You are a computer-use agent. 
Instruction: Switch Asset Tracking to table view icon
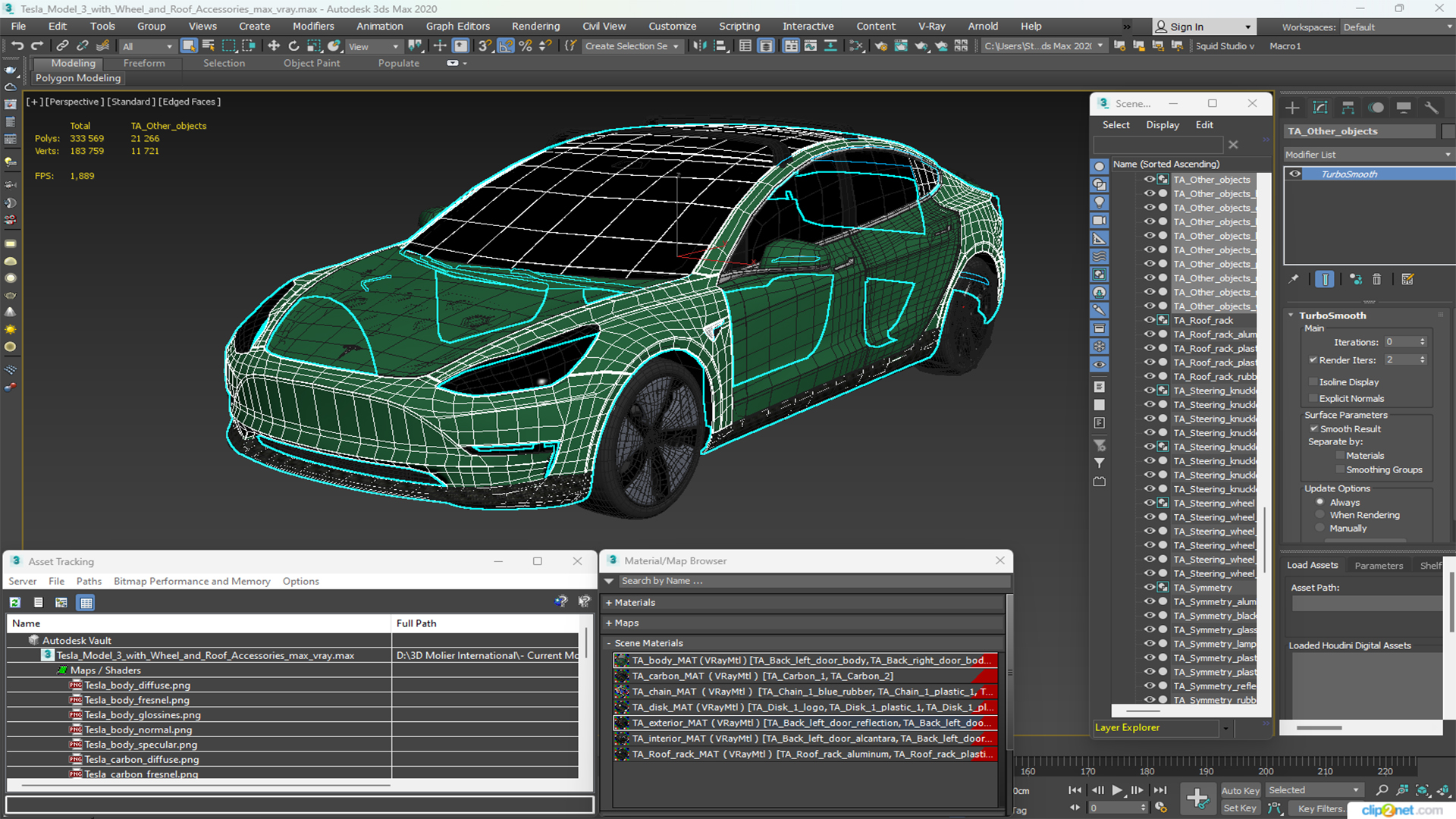click(x=86, y=603)
